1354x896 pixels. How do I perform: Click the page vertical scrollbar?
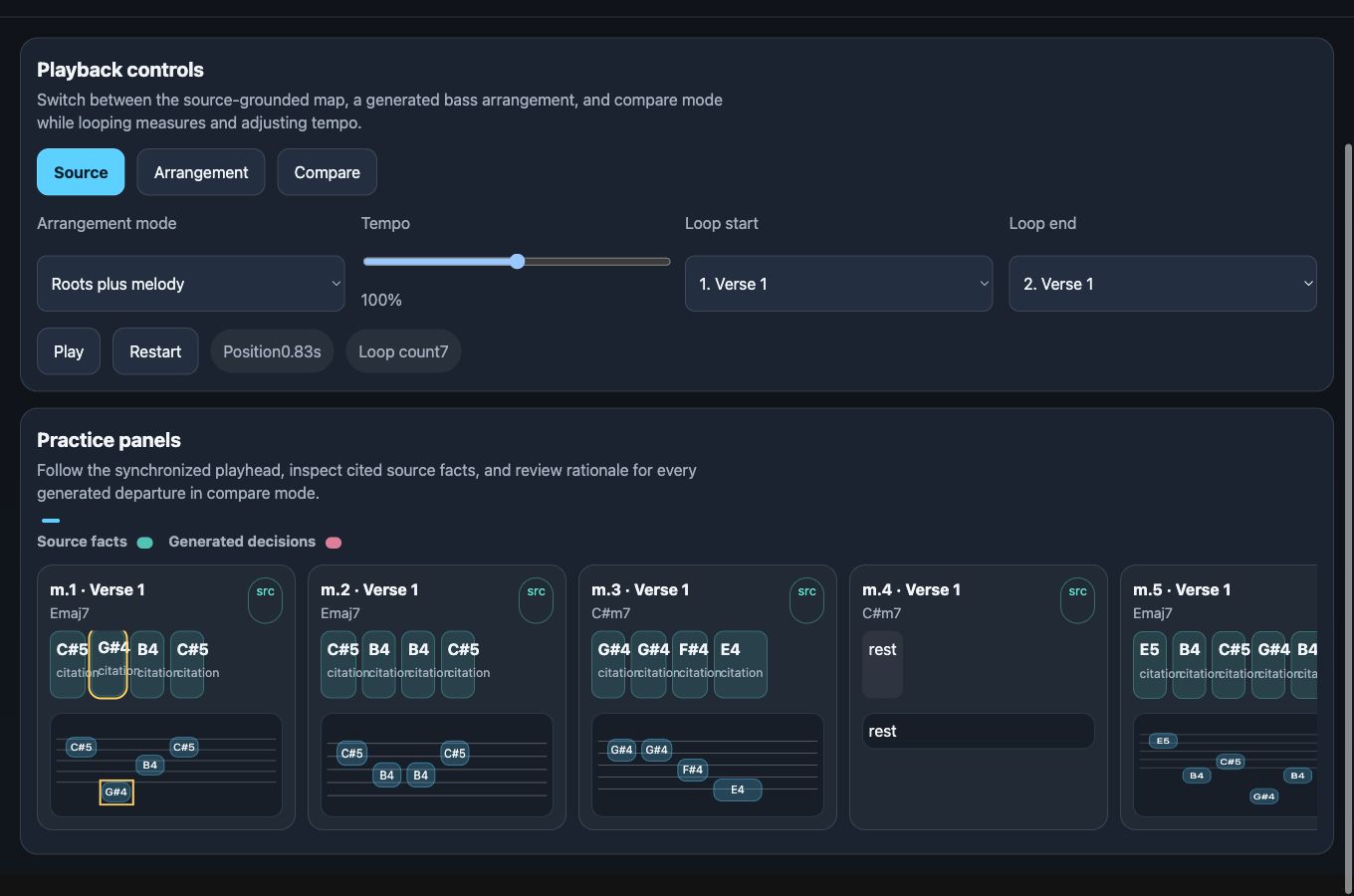[1349, 518]
